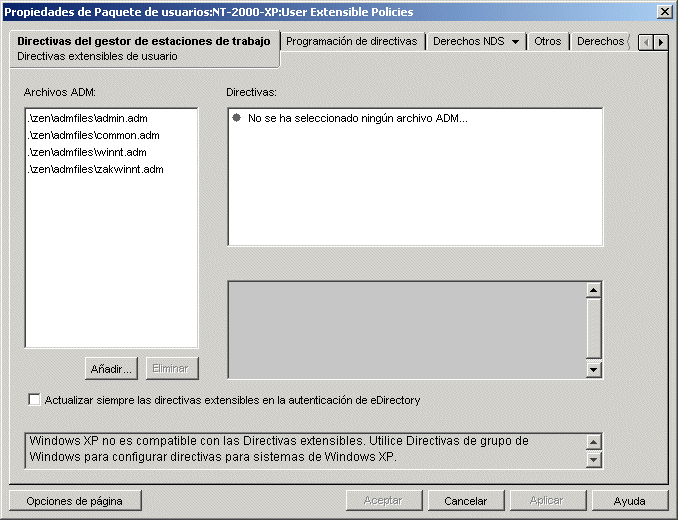Click the Windows XP compatibility note text
This screenshot has width=678, height=520.
(279, 449)
